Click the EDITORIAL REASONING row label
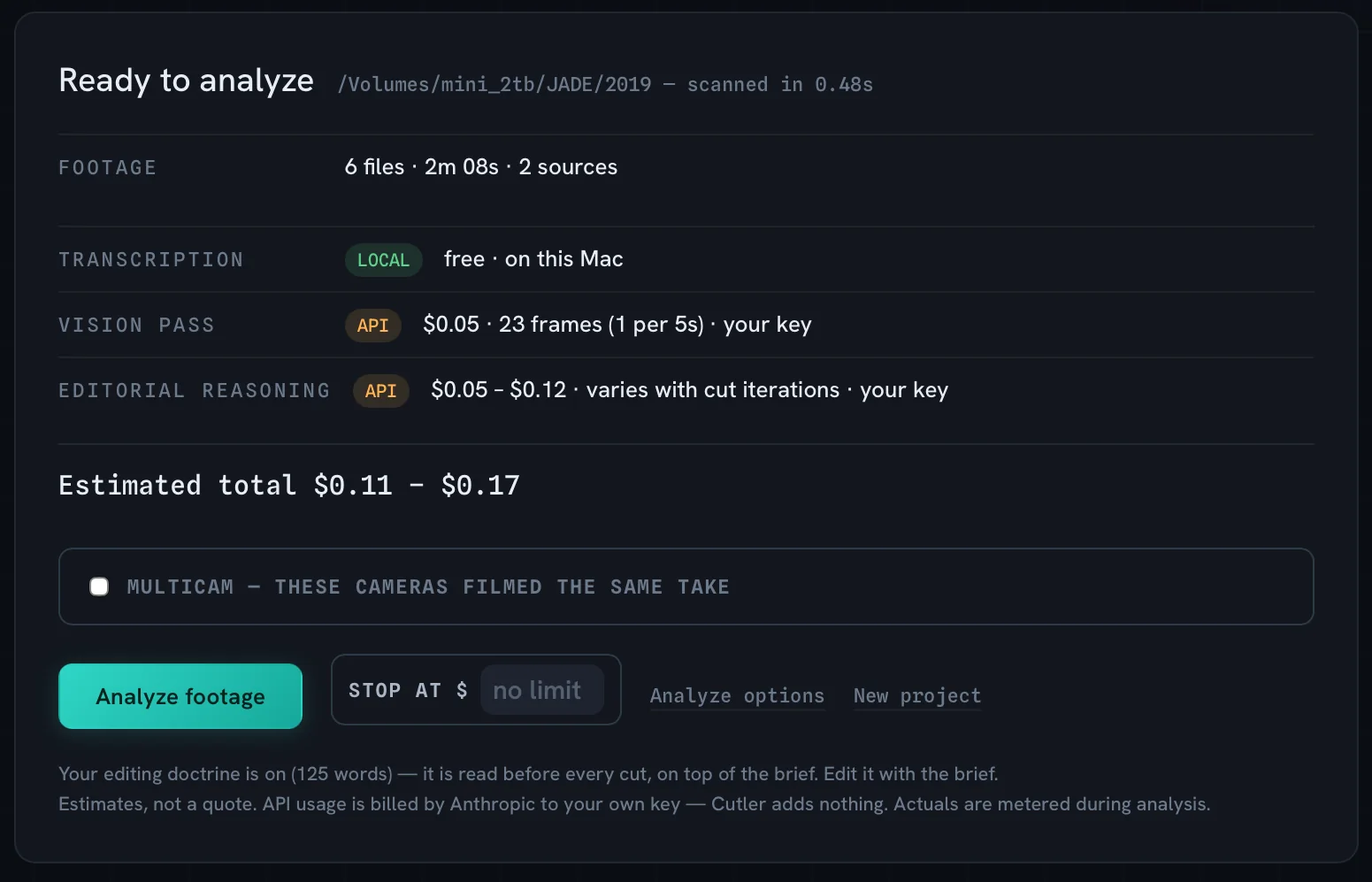 click(x=194, y=391)
